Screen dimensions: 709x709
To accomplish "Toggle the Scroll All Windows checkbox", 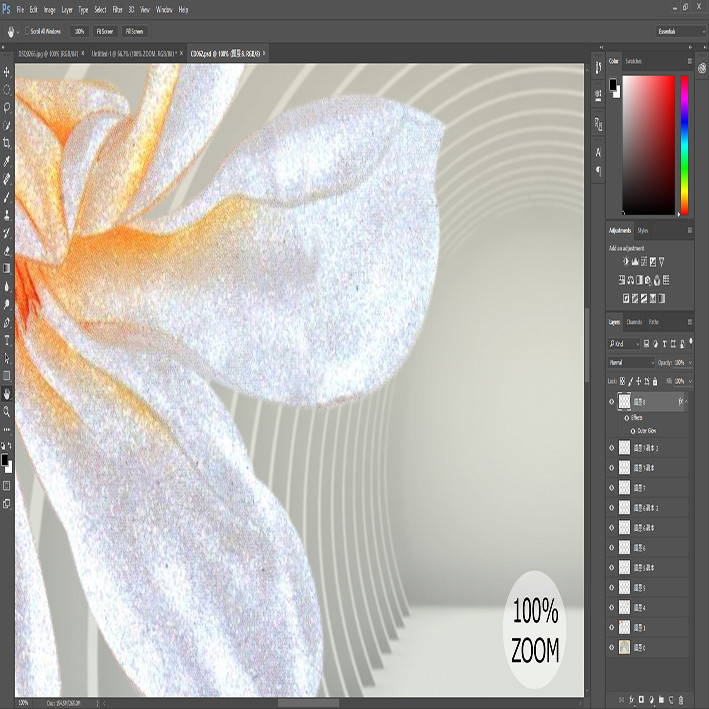I will [x=27, y=31].
